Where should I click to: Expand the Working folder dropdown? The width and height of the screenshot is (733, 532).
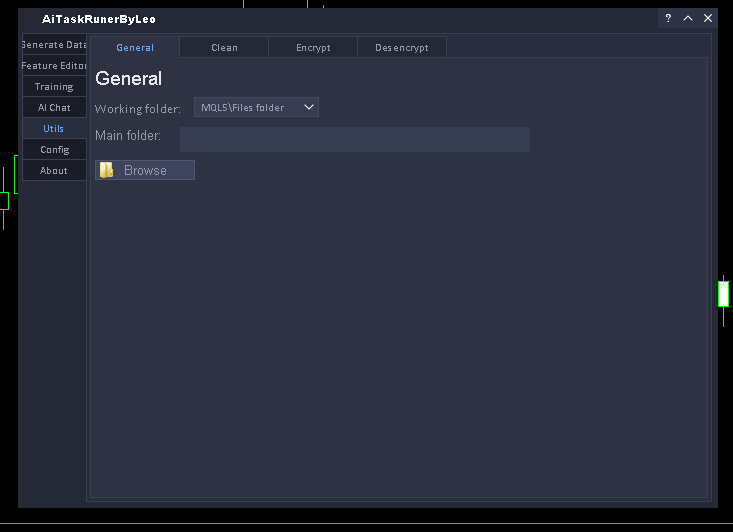[256, 107]
